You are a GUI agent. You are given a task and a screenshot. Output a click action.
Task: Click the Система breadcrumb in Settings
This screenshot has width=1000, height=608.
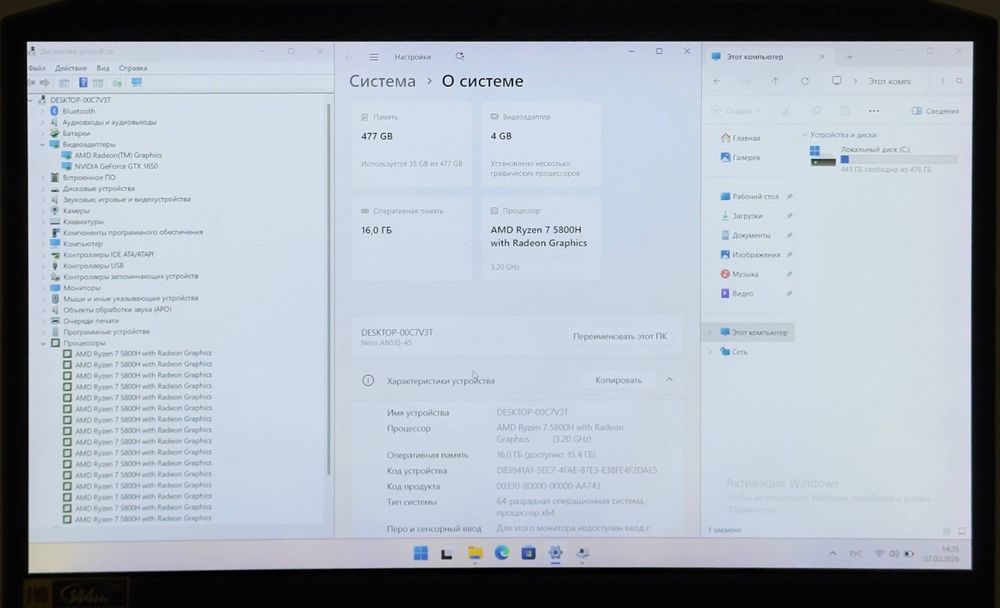pos(382,81)
